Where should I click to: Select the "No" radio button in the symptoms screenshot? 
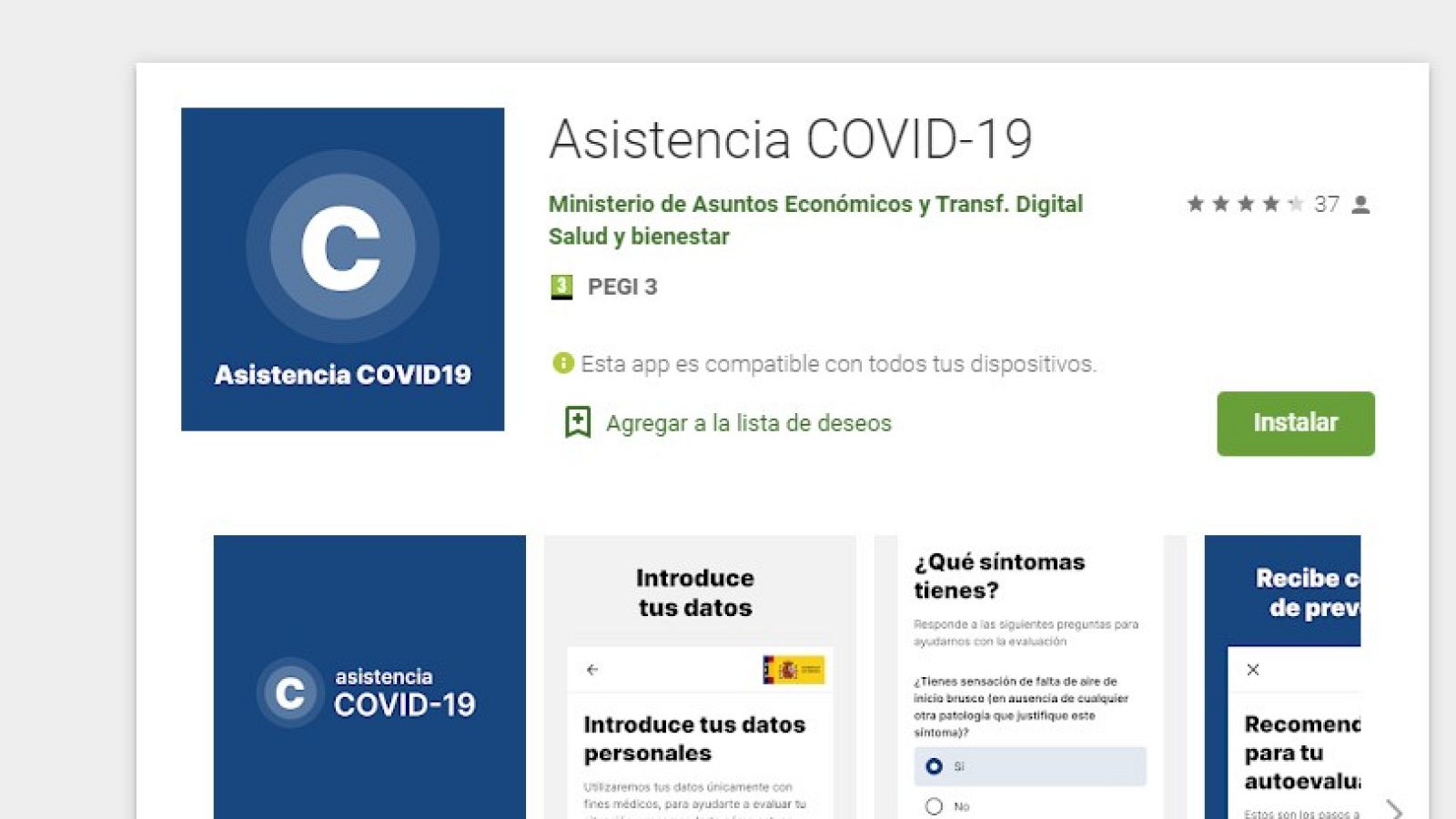[x=932, y=806]
